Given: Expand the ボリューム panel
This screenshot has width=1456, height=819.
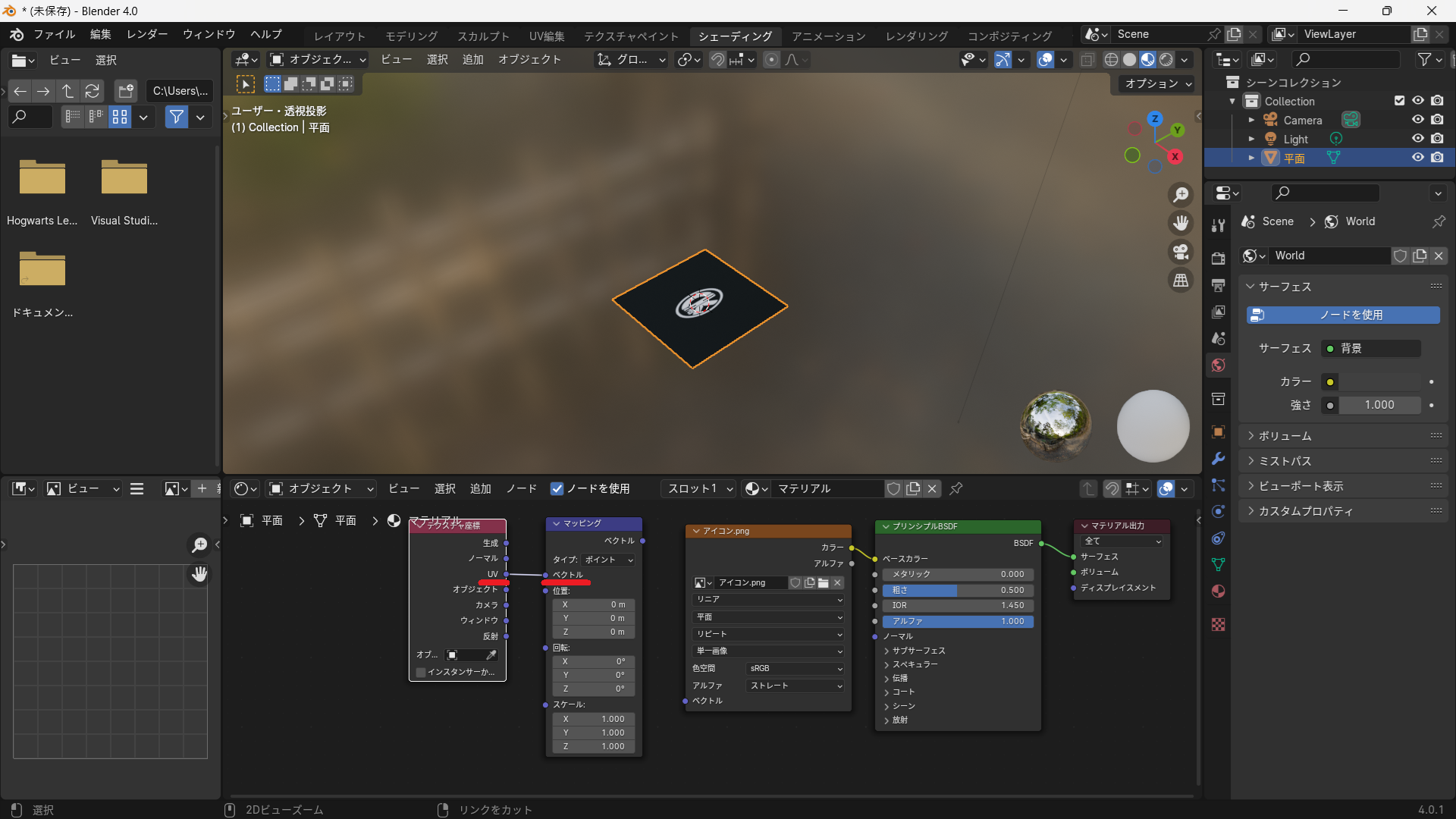Looking at the screenshot, I should [x=1285, y=436].
